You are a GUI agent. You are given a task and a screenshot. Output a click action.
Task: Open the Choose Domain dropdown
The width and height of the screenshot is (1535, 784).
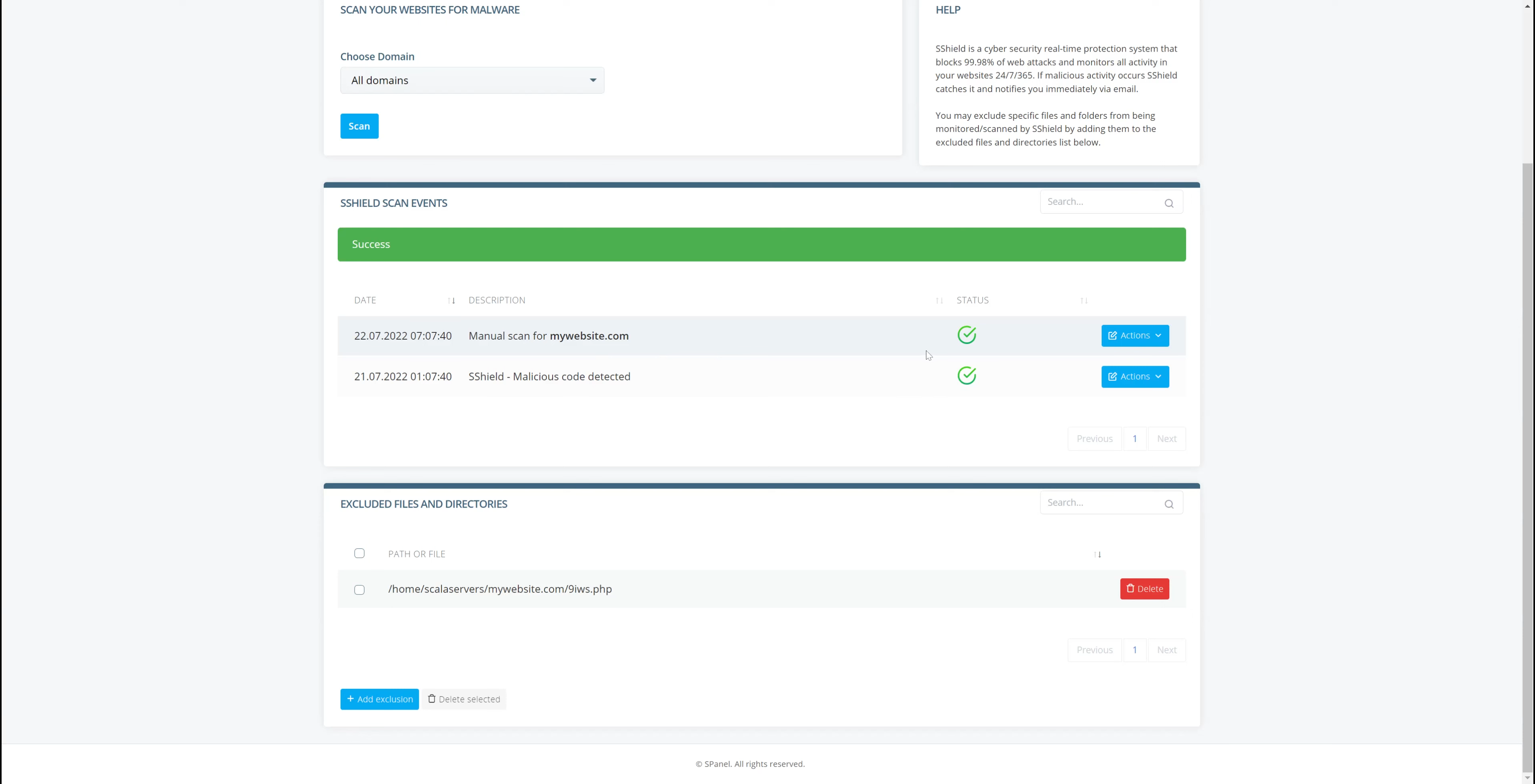point(472,80)
